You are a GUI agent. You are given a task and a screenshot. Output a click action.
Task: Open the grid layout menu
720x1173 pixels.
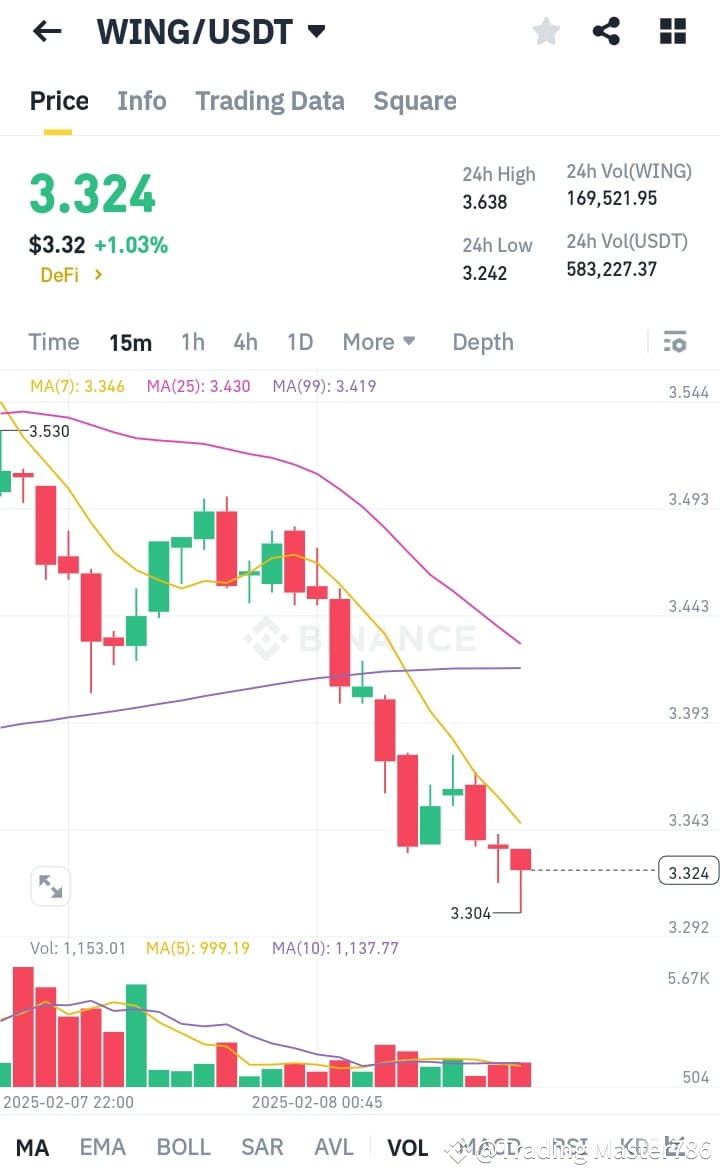coord(672,31)
